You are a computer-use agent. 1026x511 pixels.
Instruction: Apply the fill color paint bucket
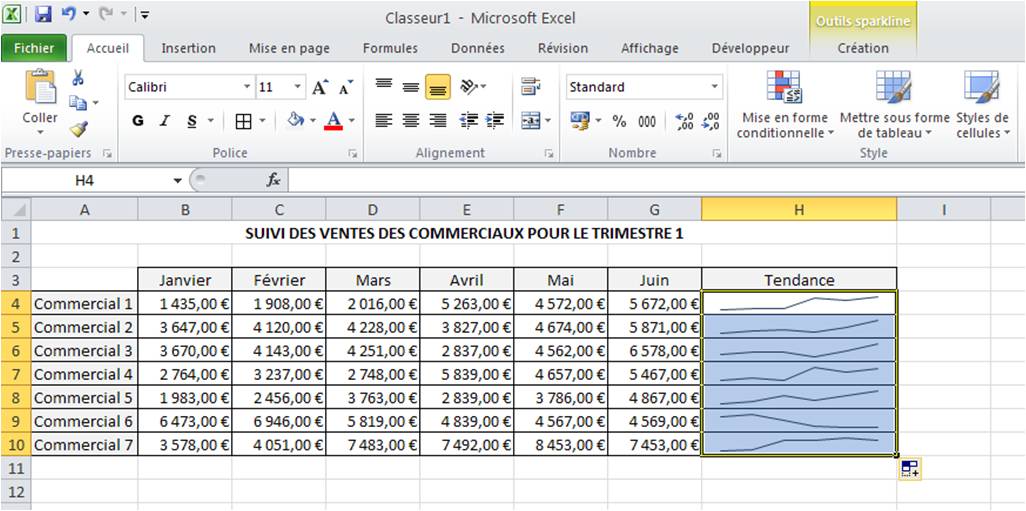296,120
